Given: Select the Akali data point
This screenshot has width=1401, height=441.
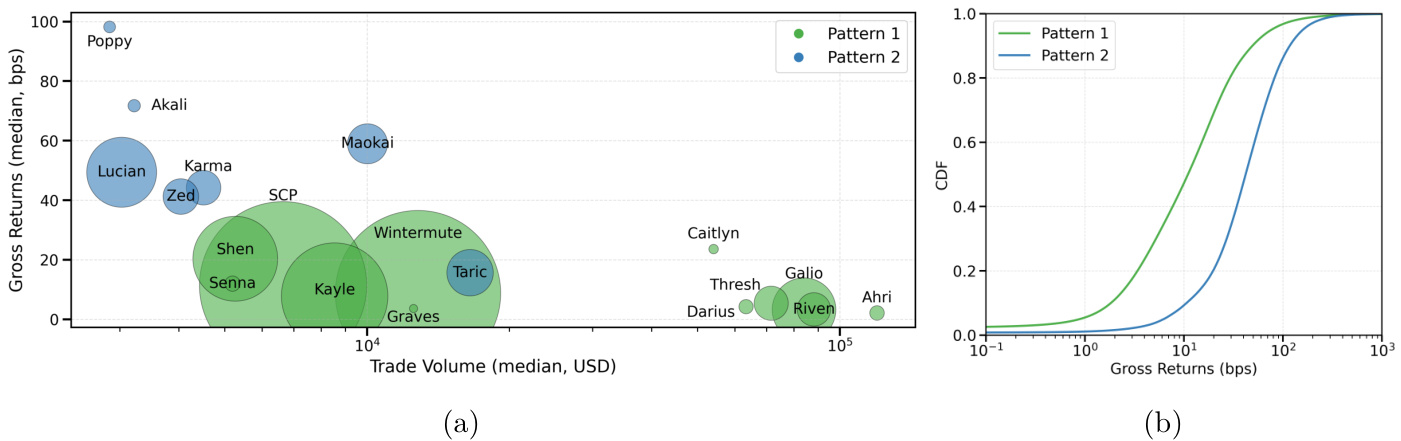Looking at the screenshot, I should click(134, 106).
